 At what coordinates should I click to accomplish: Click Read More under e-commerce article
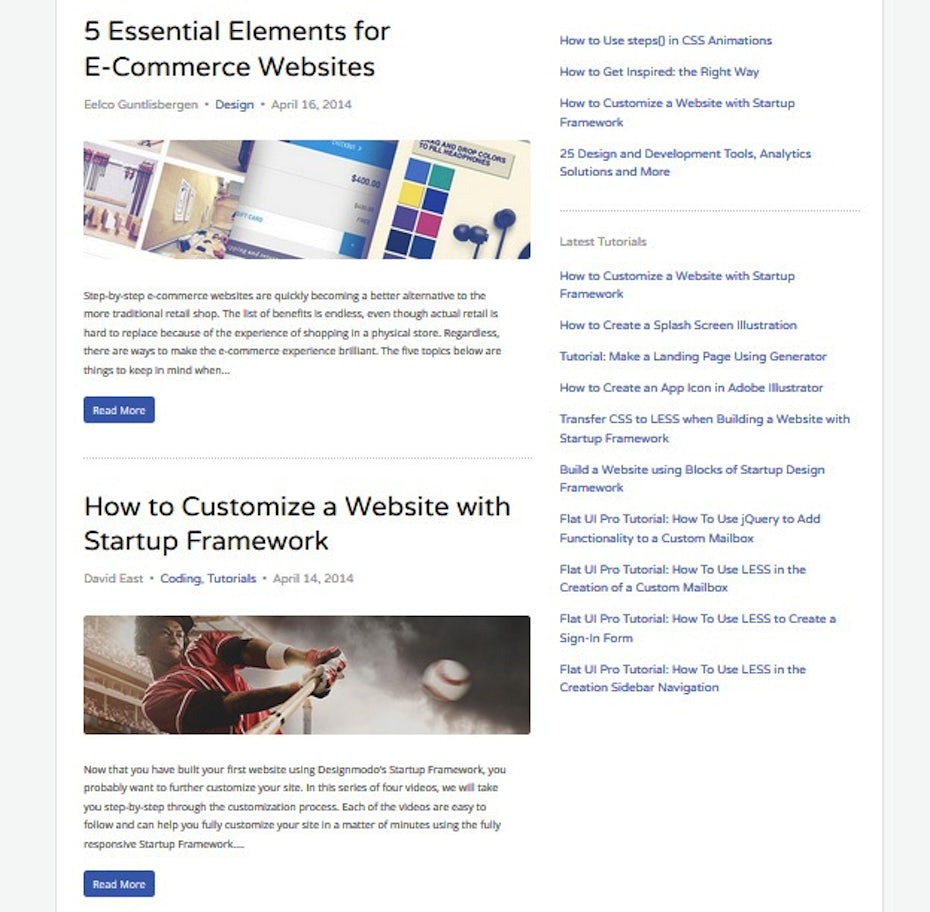(119, 410)
